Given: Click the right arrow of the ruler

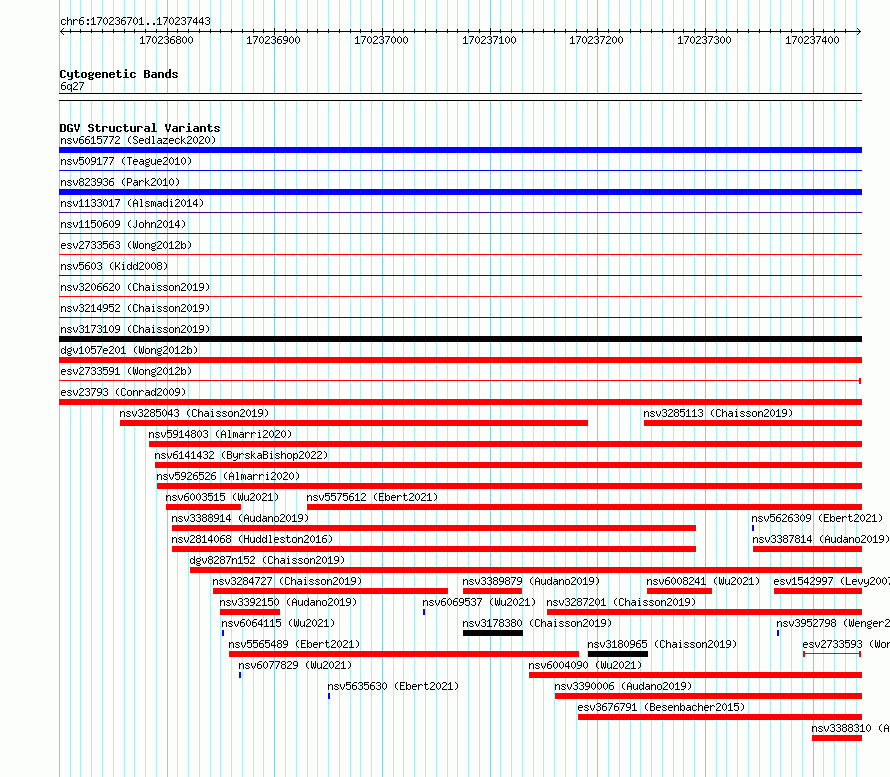Looking at the screenshot, I should (859, 32).
